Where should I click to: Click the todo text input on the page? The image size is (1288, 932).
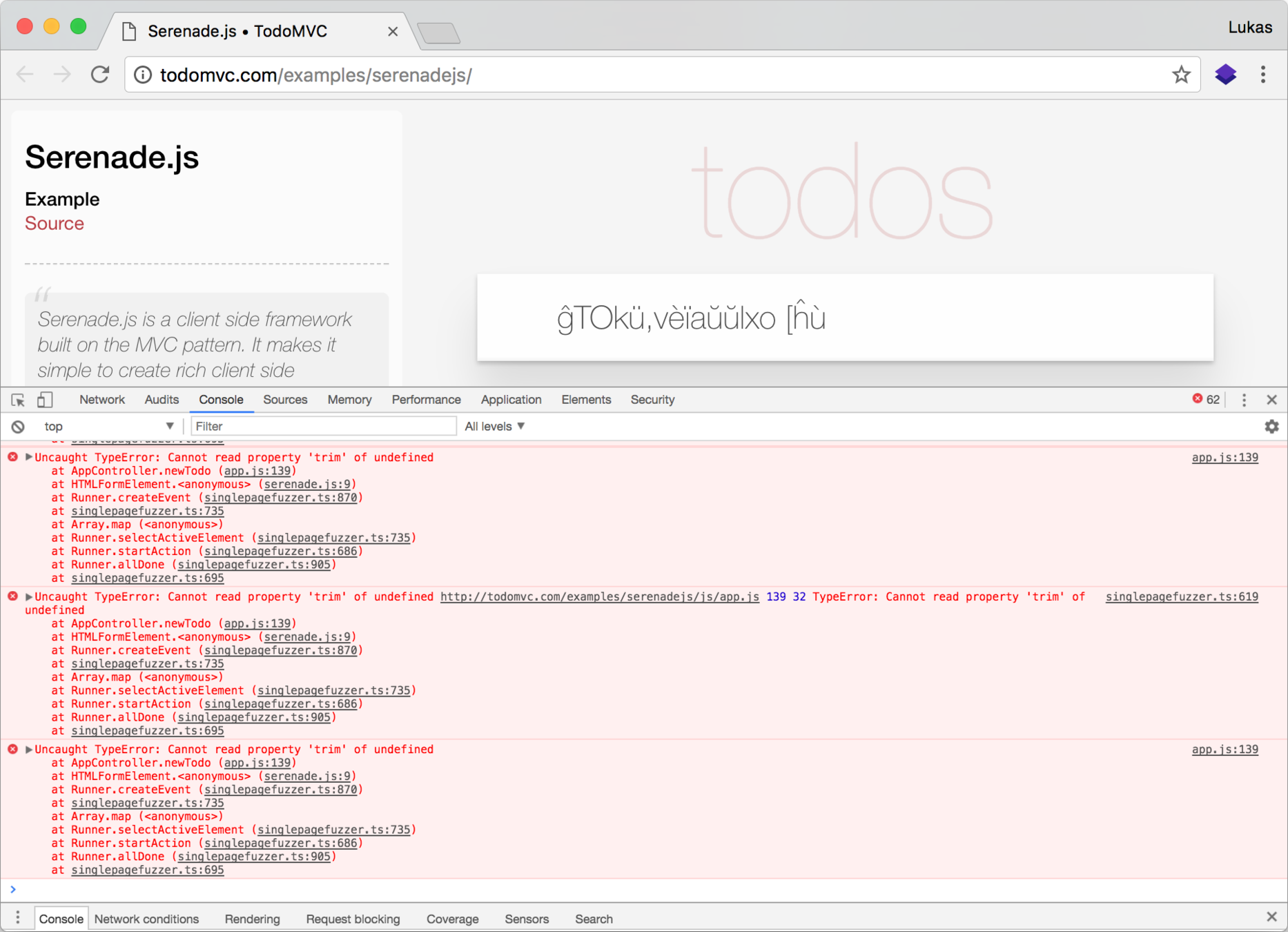[845, 318]
